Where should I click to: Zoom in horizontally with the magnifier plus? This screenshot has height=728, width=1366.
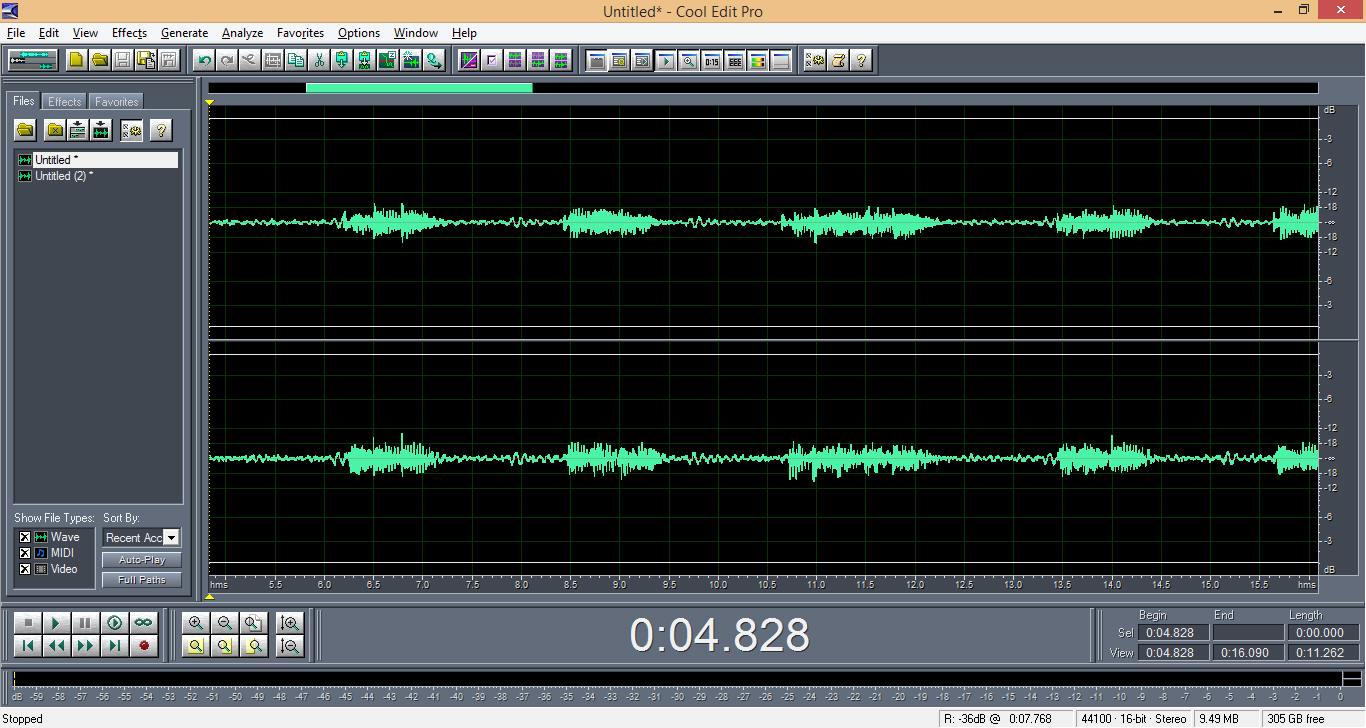[x=196, y=623]
